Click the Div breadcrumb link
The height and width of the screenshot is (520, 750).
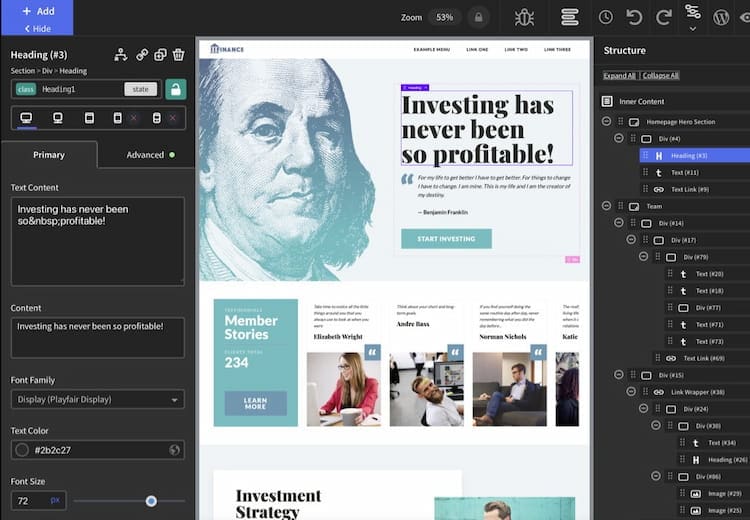(x=47, y=71)
